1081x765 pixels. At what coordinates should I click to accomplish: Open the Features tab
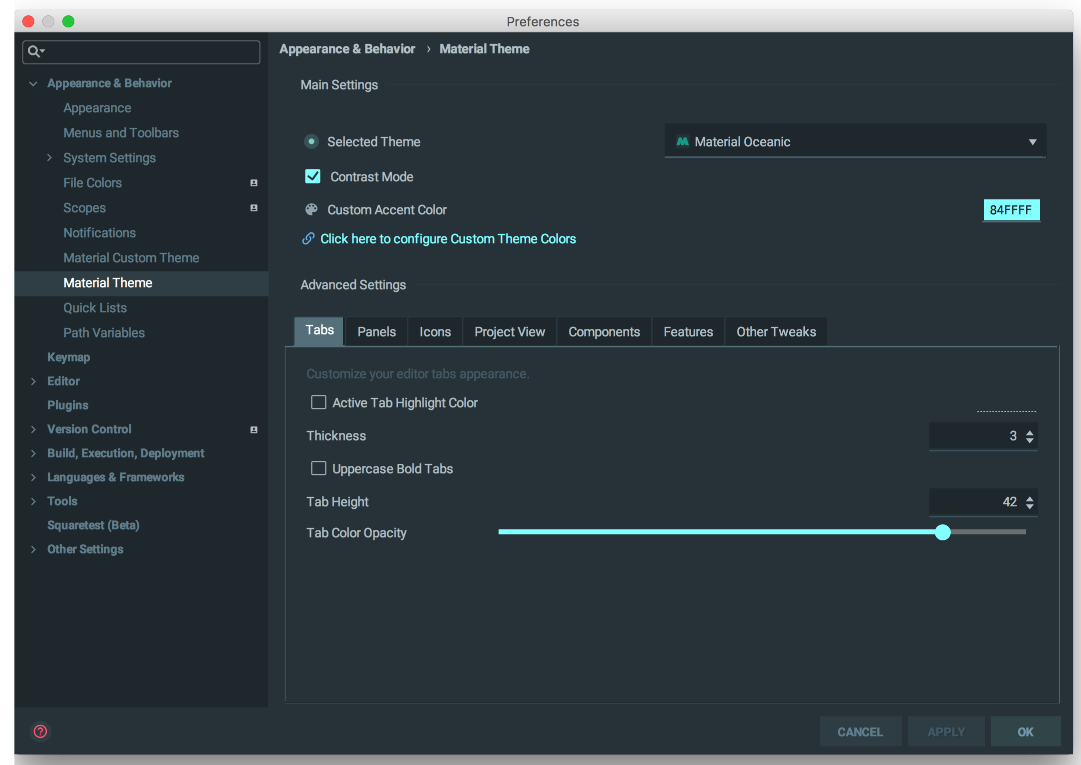click(688, 332)
